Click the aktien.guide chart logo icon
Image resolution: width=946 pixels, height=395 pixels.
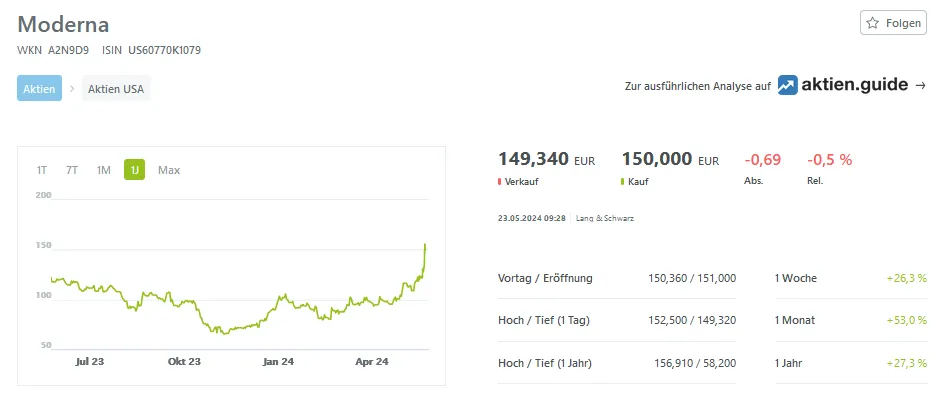pyautogui.click(x=787, y=85)
